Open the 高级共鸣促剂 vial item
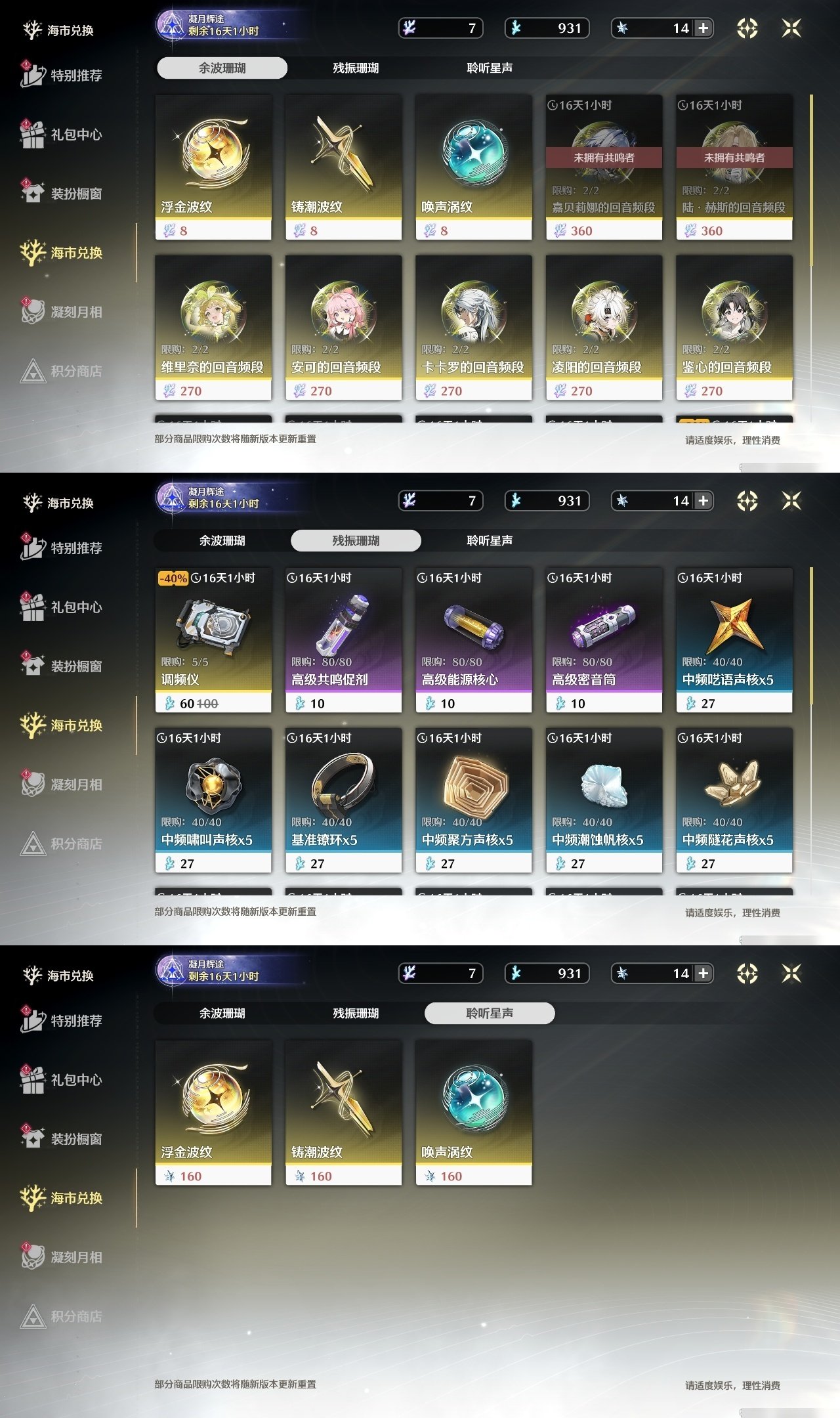The width and height of the screenshot is (840, 1418). [343, 640]
